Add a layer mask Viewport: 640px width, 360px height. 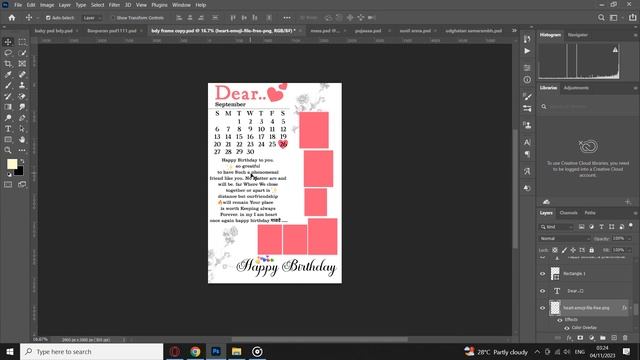(580, 338)
